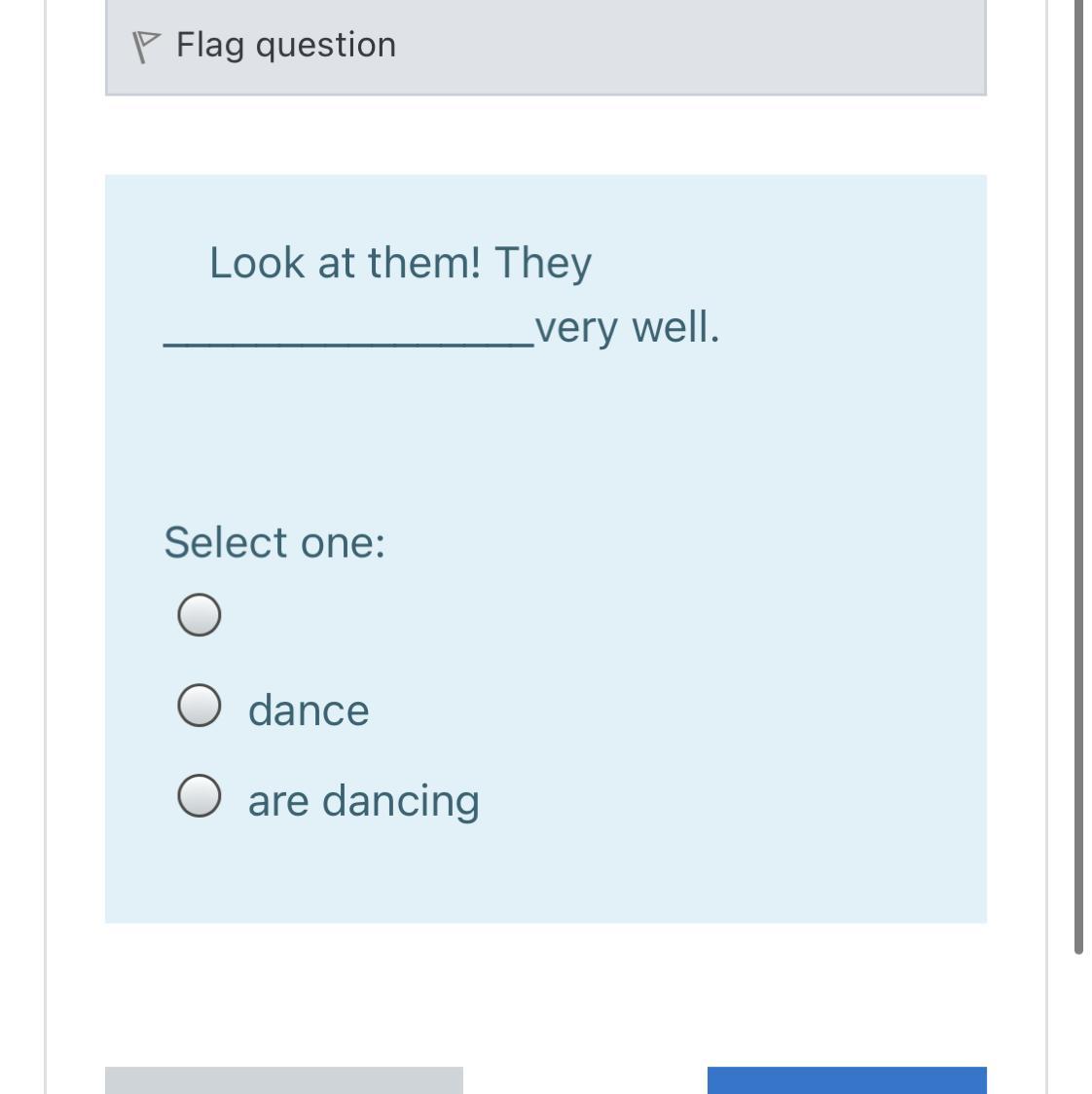
Task: Click the very well. sentence ending
Action: coord(628,327)
